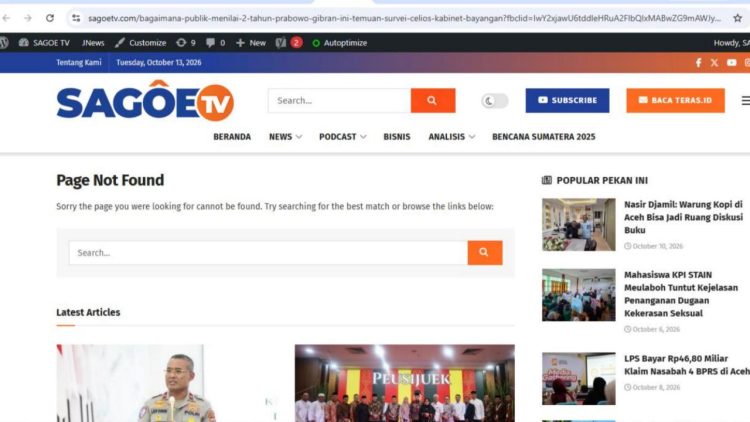Open the hamburger menu icon
The image size is (750, 422).
coord(745,100)
